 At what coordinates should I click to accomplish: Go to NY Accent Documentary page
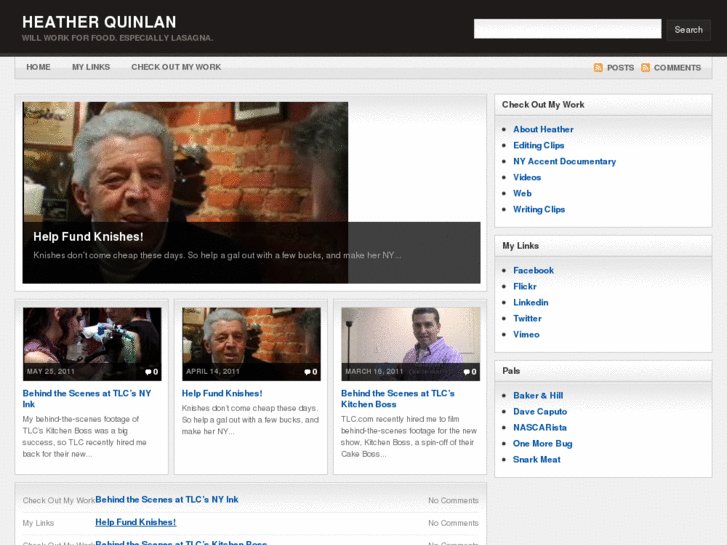click(564, 161)
